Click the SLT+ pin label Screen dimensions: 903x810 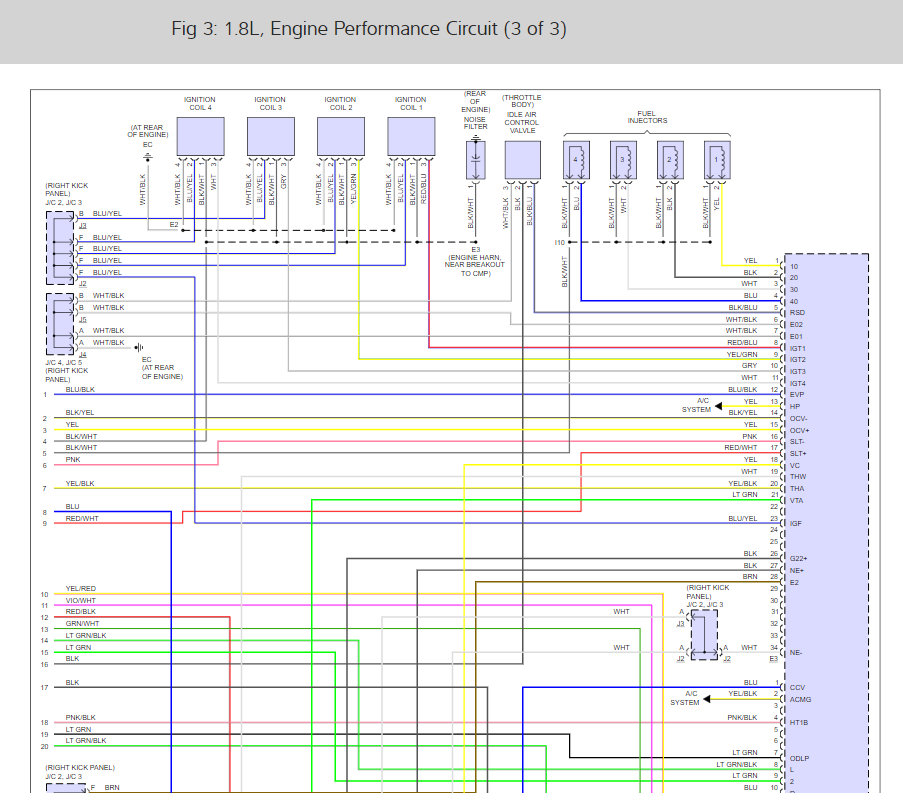(798, 454)
